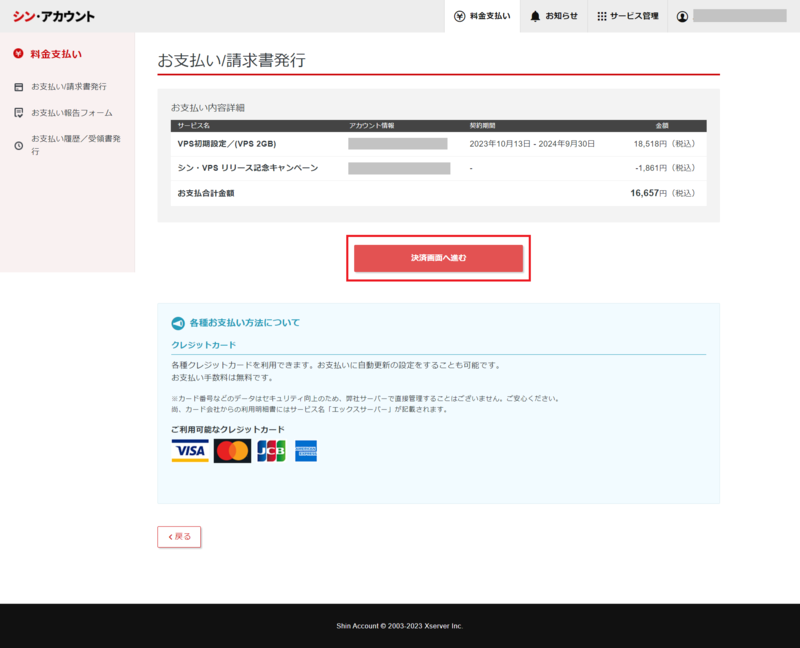Click the シン・アカウント logo
Viewport: 800px width, 648px height.
(56, 15)
